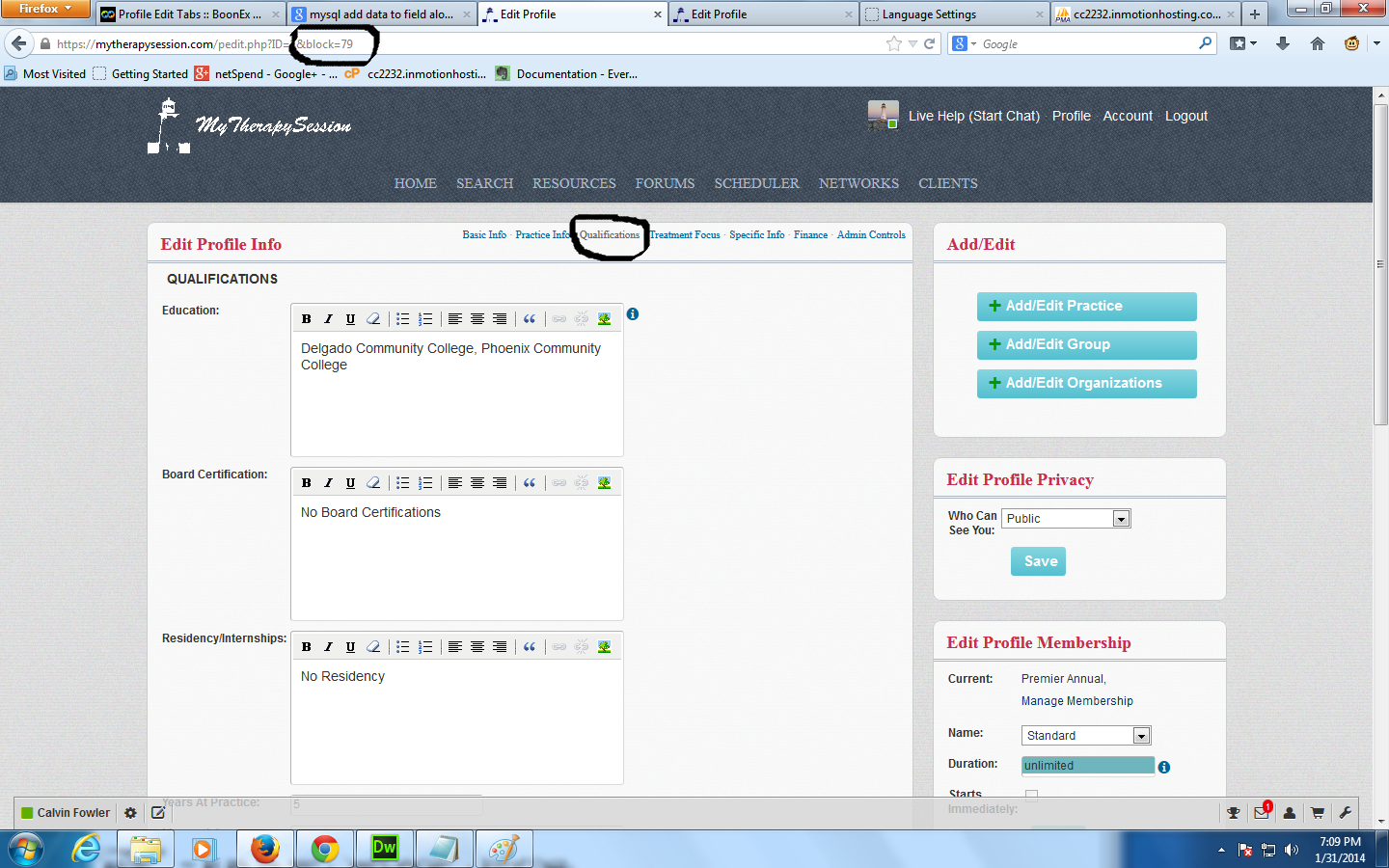This screenshot has height=868, width=1389.
Task: Show URL history dropdown in address bar
Action: (912, 43)
